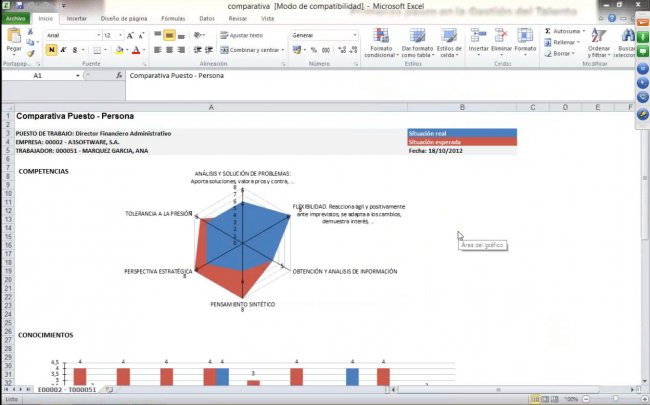Image resolution: width=650 pixels, height=405 pixels.
Task: Click formula bar text Comparativa Puesto - Persona
Action: (177, 75)
